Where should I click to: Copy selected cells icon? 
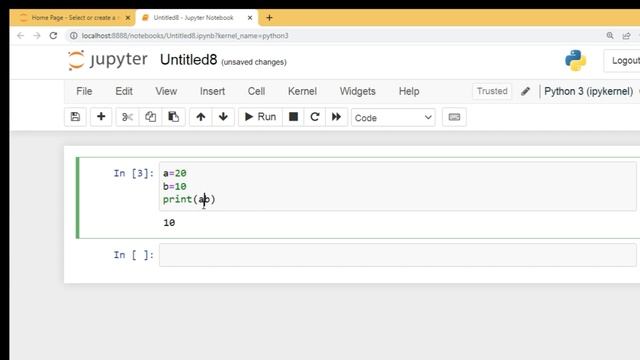coord(150,117)
